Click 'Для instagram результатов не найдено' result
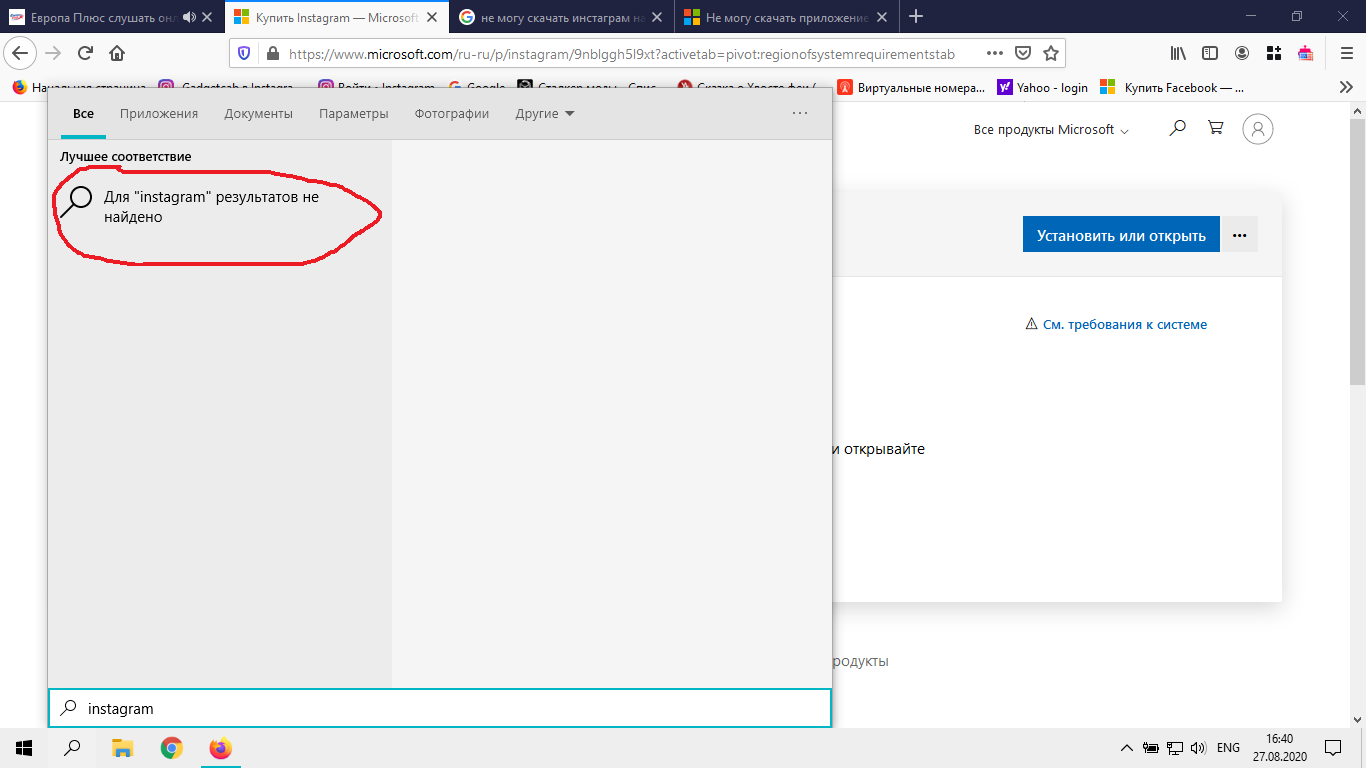This screenshot has width=1366, height=768. (x=219, y=207)
